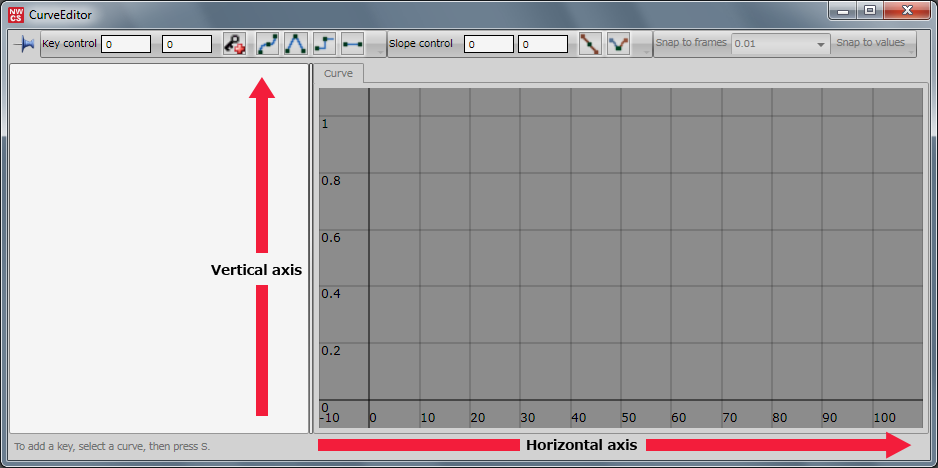Toggle the Snap to frames option
Screen dimensions: 938x468
coord(691,43)
